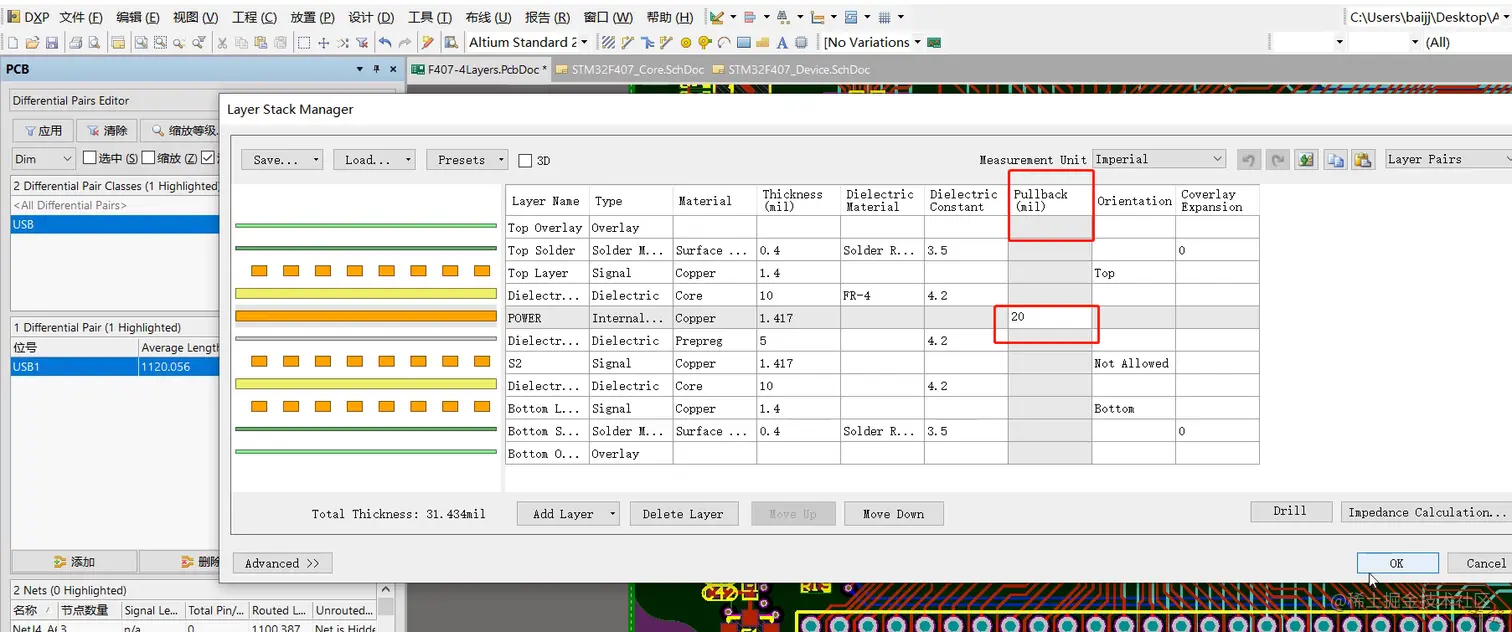Click the place pad icon

[686, 43]
